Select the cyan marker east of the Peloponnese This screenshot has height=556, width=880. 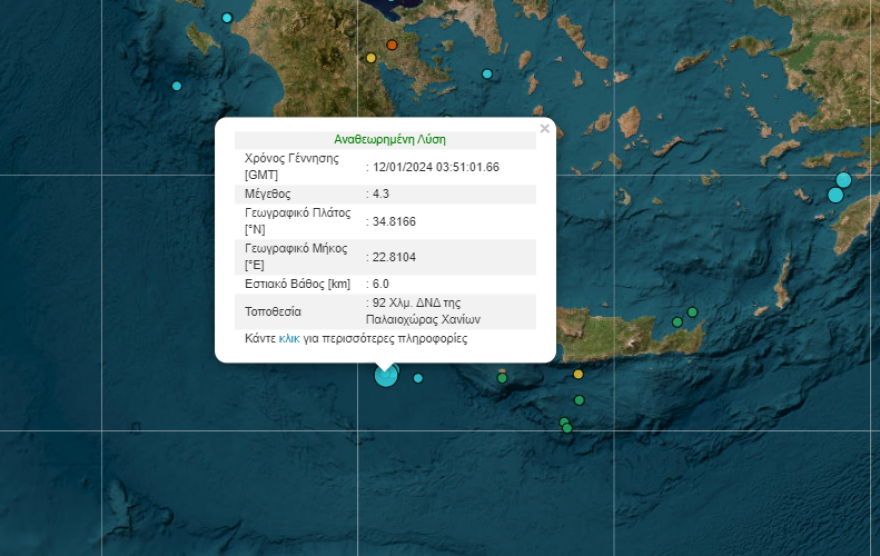click(x=487, y=74)
